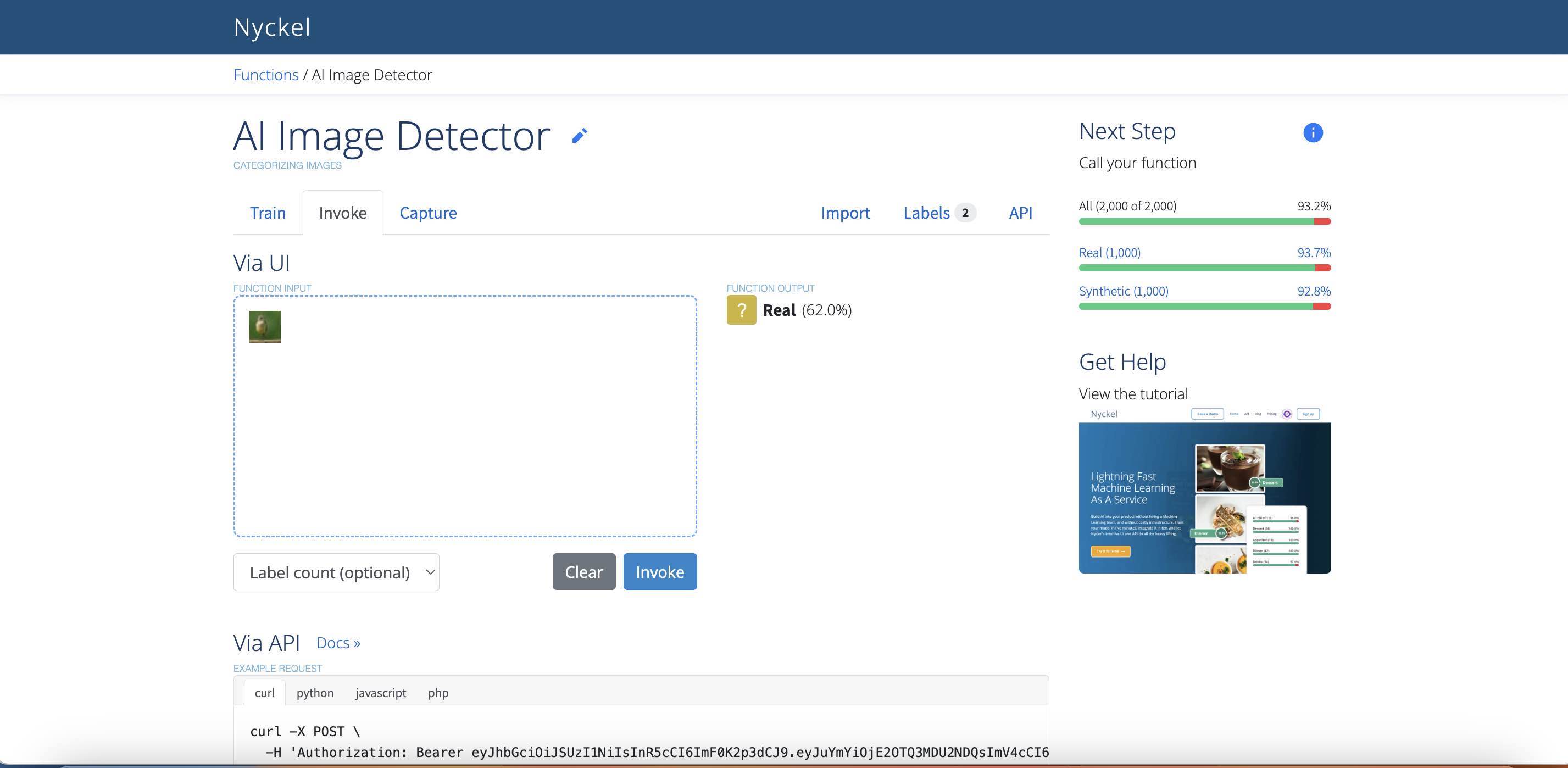Click the pencil edit icon beside the title
The image size is (1568, 768).
pos(580,135)
